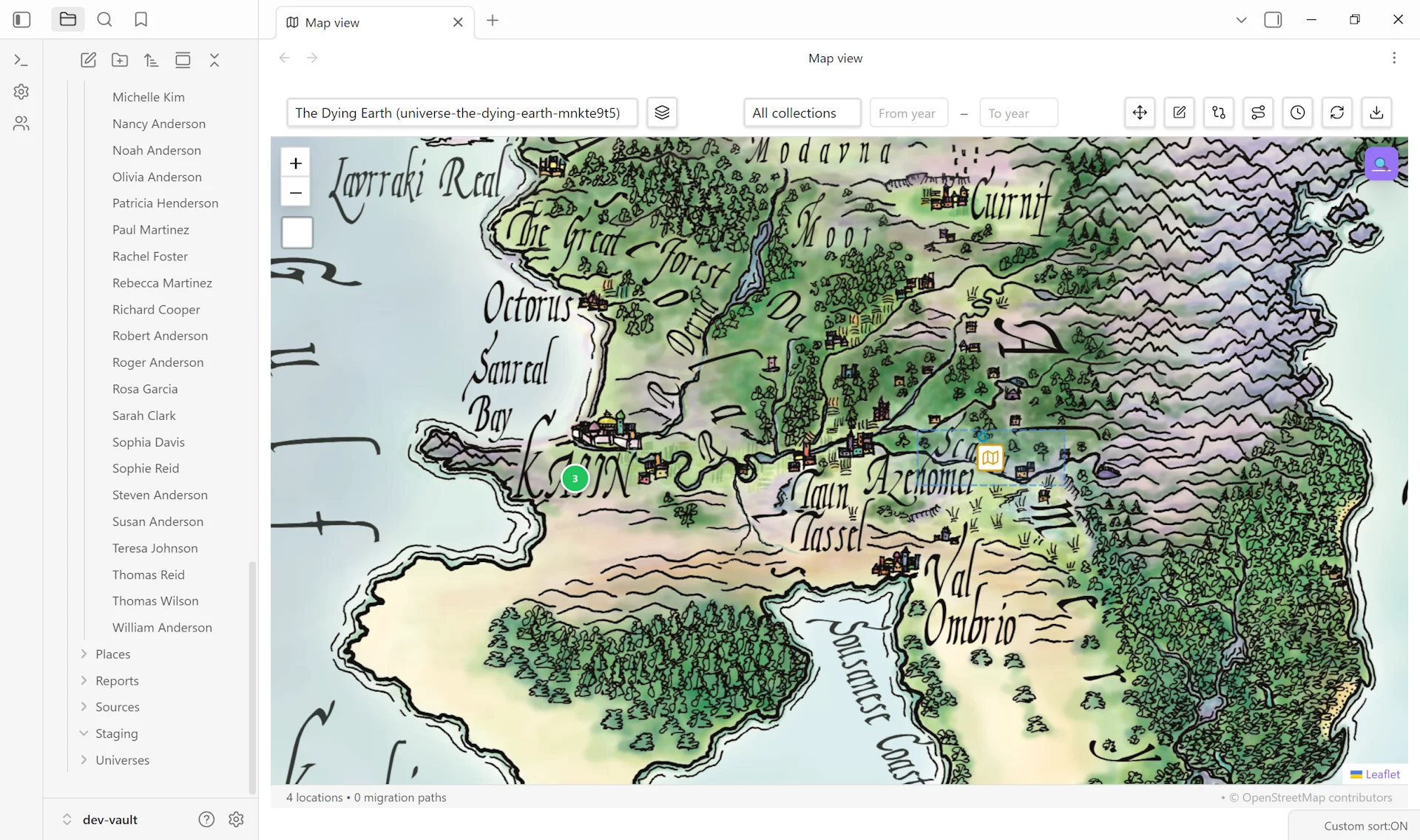This screenshot has width=1420, height=840.
Task: Open dev-vault switcher
Action: [x=100, y=819]
